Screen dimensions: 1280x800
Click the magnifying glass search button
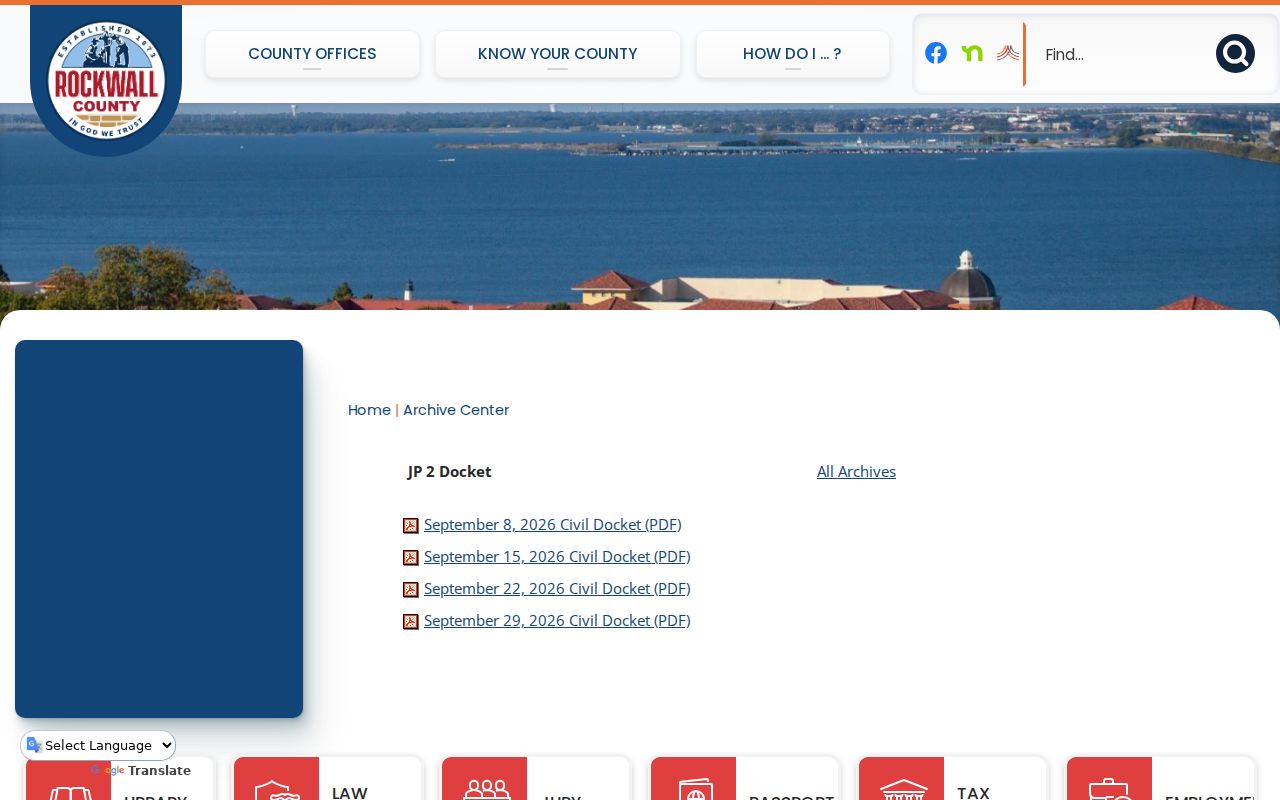point(1235,54)
